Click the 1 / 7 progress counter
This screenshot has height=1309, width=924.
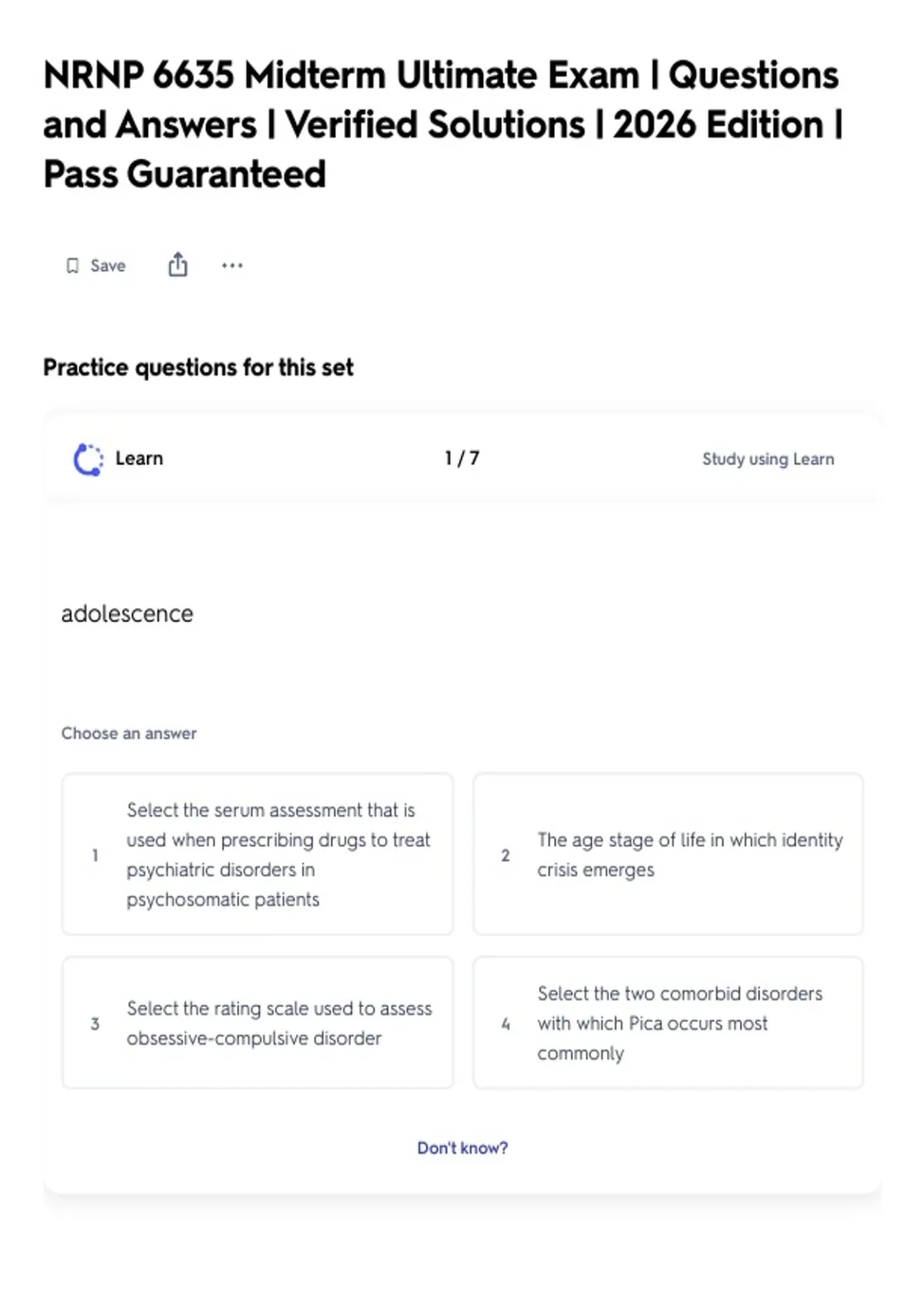click(x=462, y=458)
